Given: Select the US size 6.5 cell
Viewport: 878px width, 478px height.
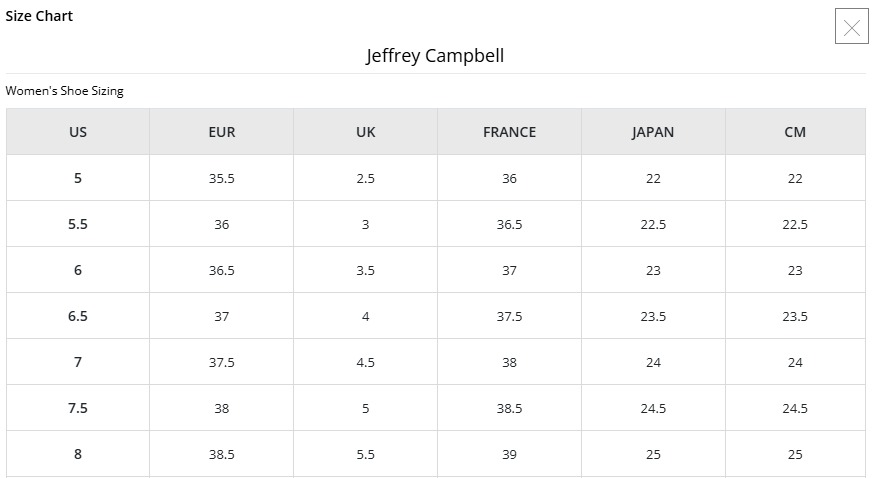Looking at the screenshot, I should (x=78, y=316).
